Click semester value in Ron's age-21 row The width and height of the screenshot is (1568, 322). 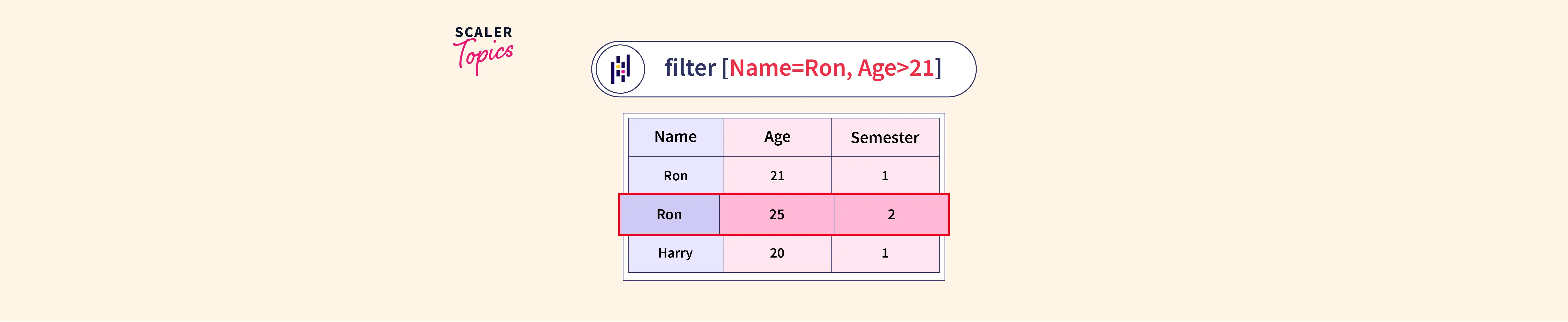[884, 176]
